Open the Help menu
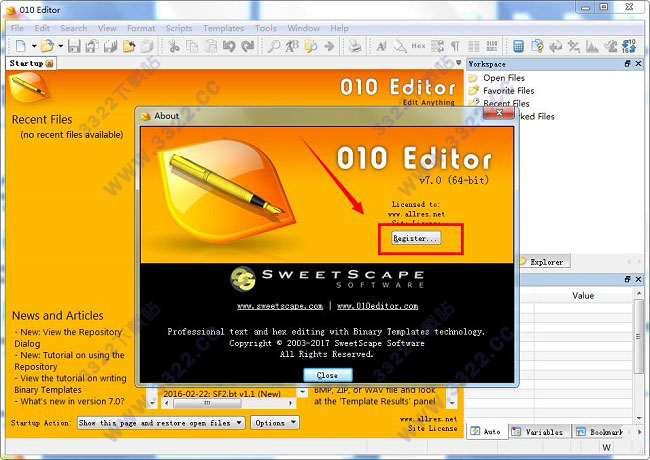Viewport: 650px width, 460px height. point(339,28)
